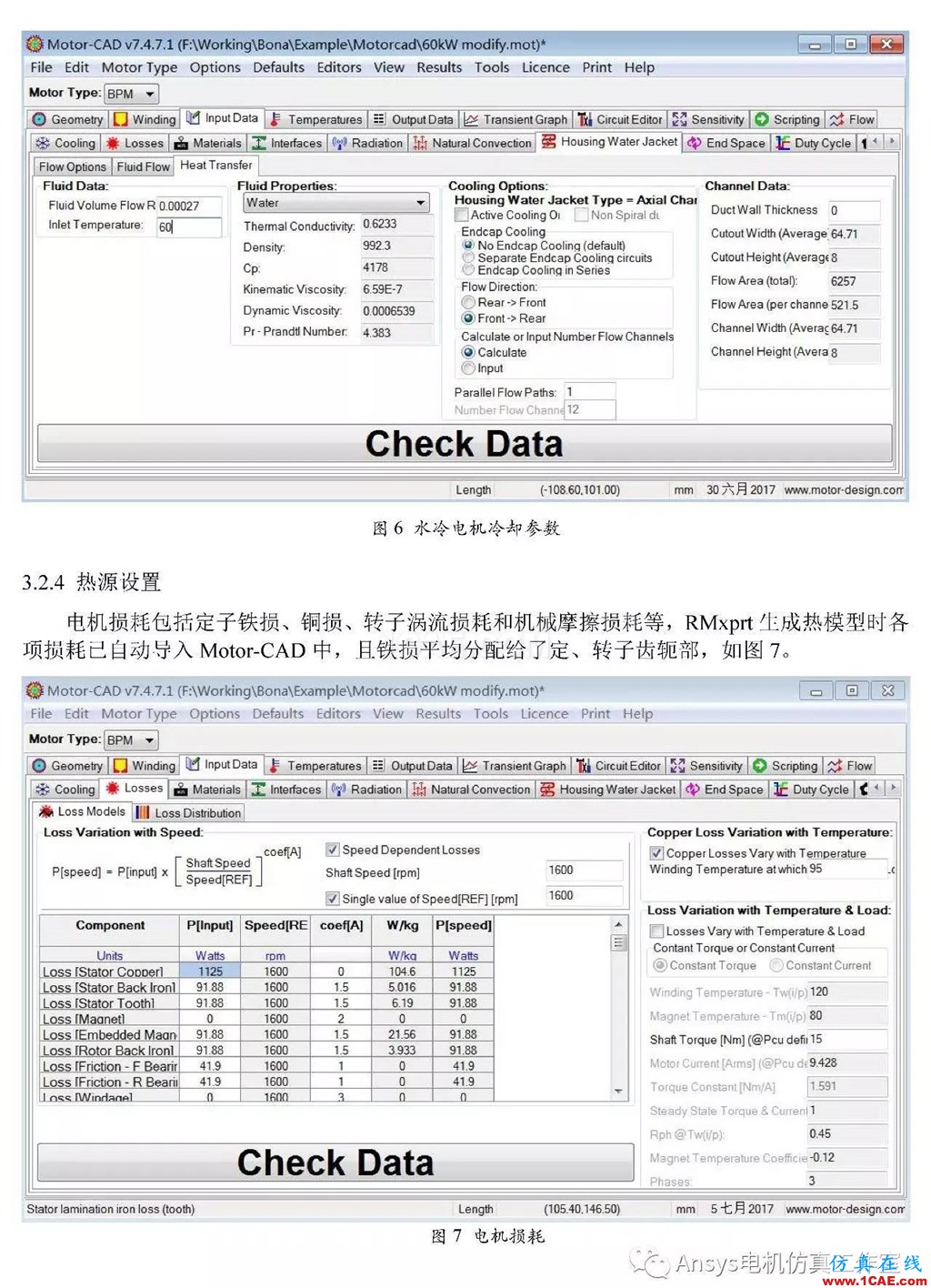Open Motor Type BPM dropdown in top window

point(132,94)
